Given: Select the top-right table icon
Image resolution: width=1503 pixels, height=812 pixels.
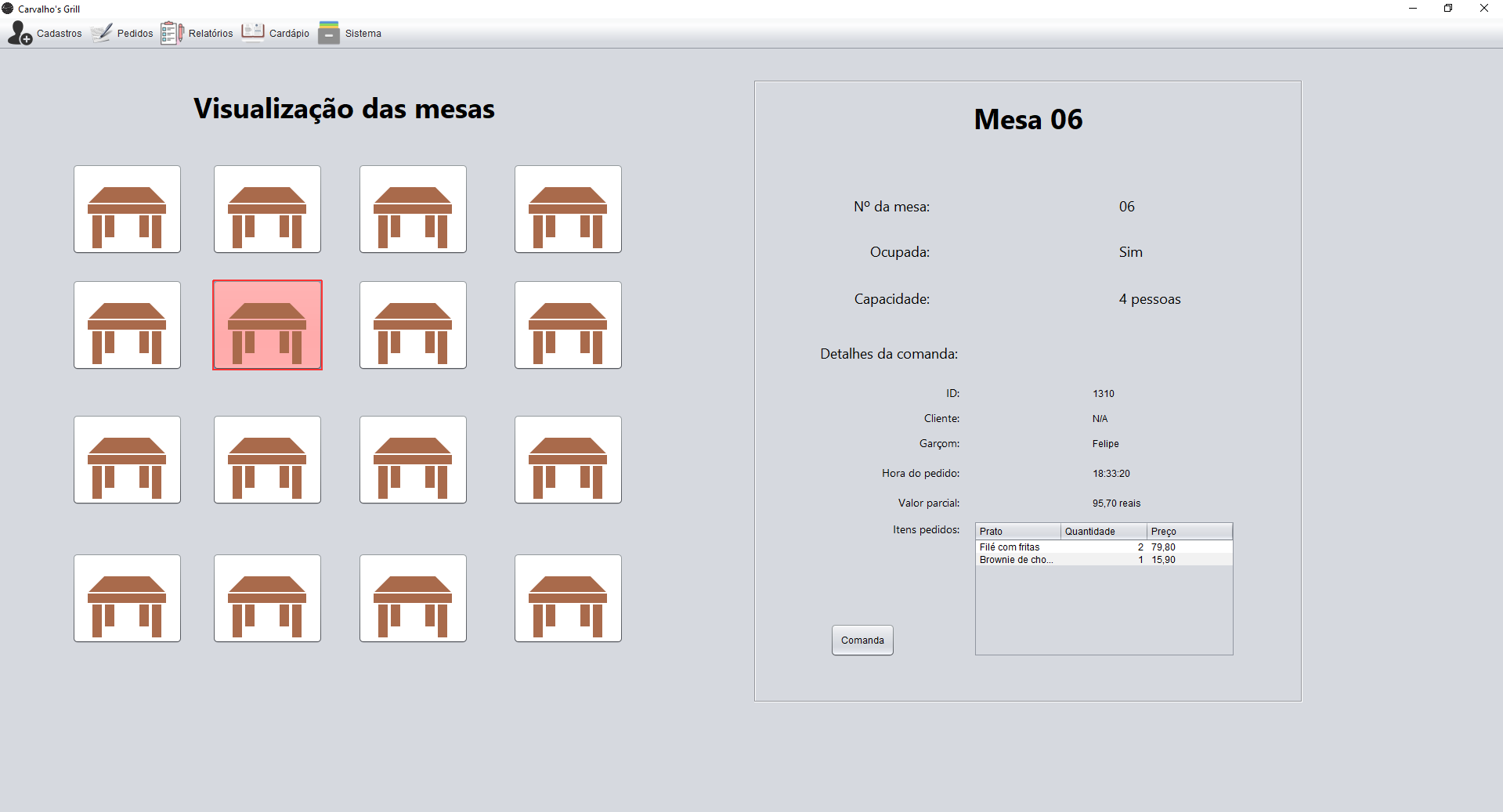Looking at the screenshot, I should point(568,209).
